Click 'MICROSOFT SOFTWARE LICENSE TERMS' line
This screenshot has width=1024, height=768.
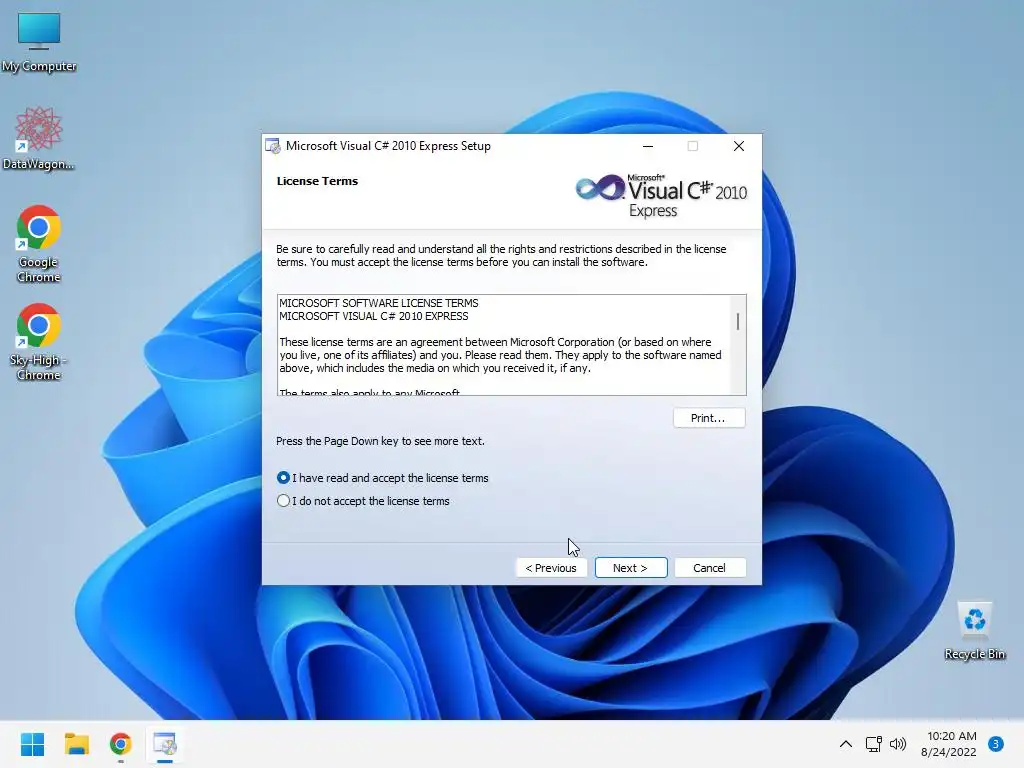click(379, 303)
